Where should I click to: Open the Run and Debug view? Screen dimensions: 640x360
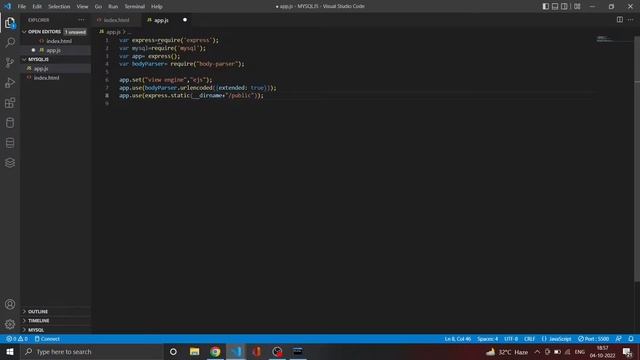pos(10,82)
